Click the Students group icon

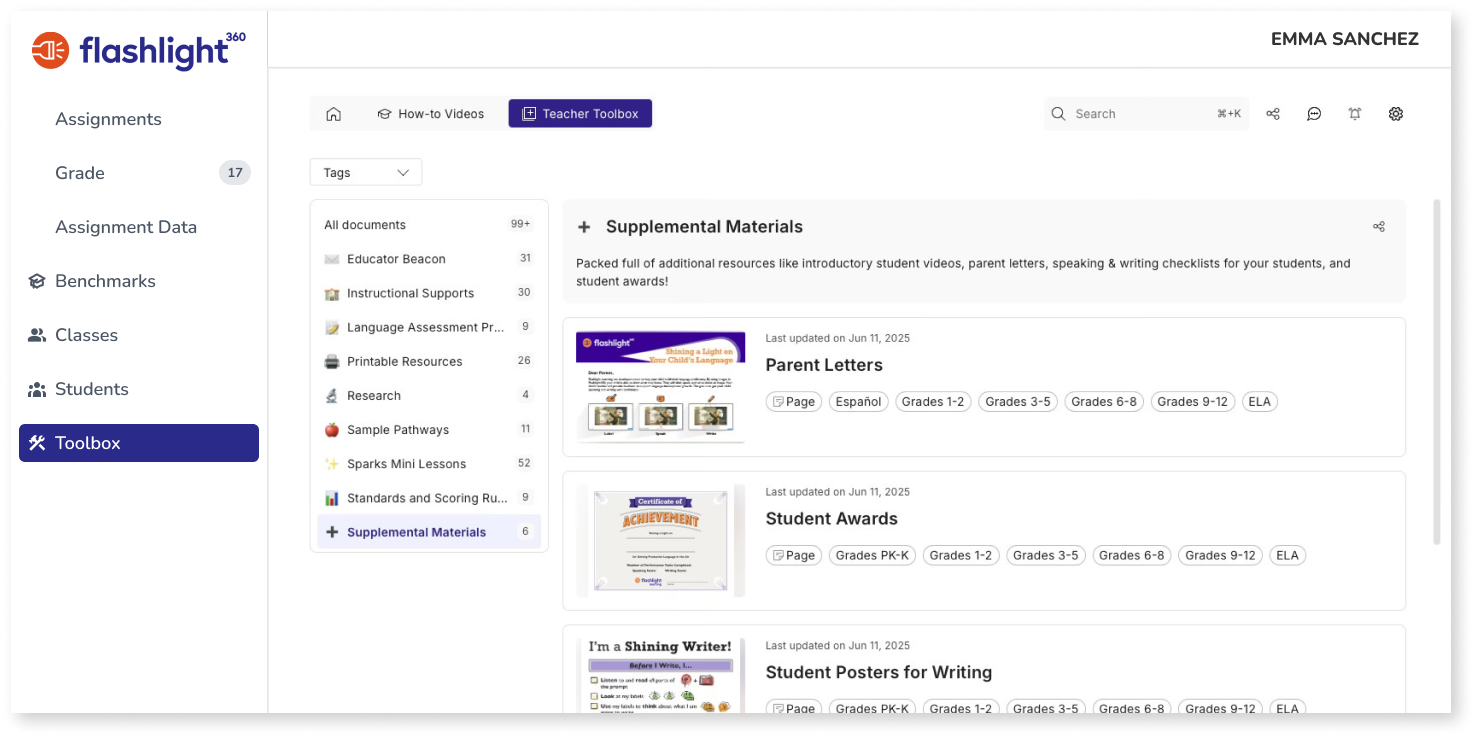(37, 389)
